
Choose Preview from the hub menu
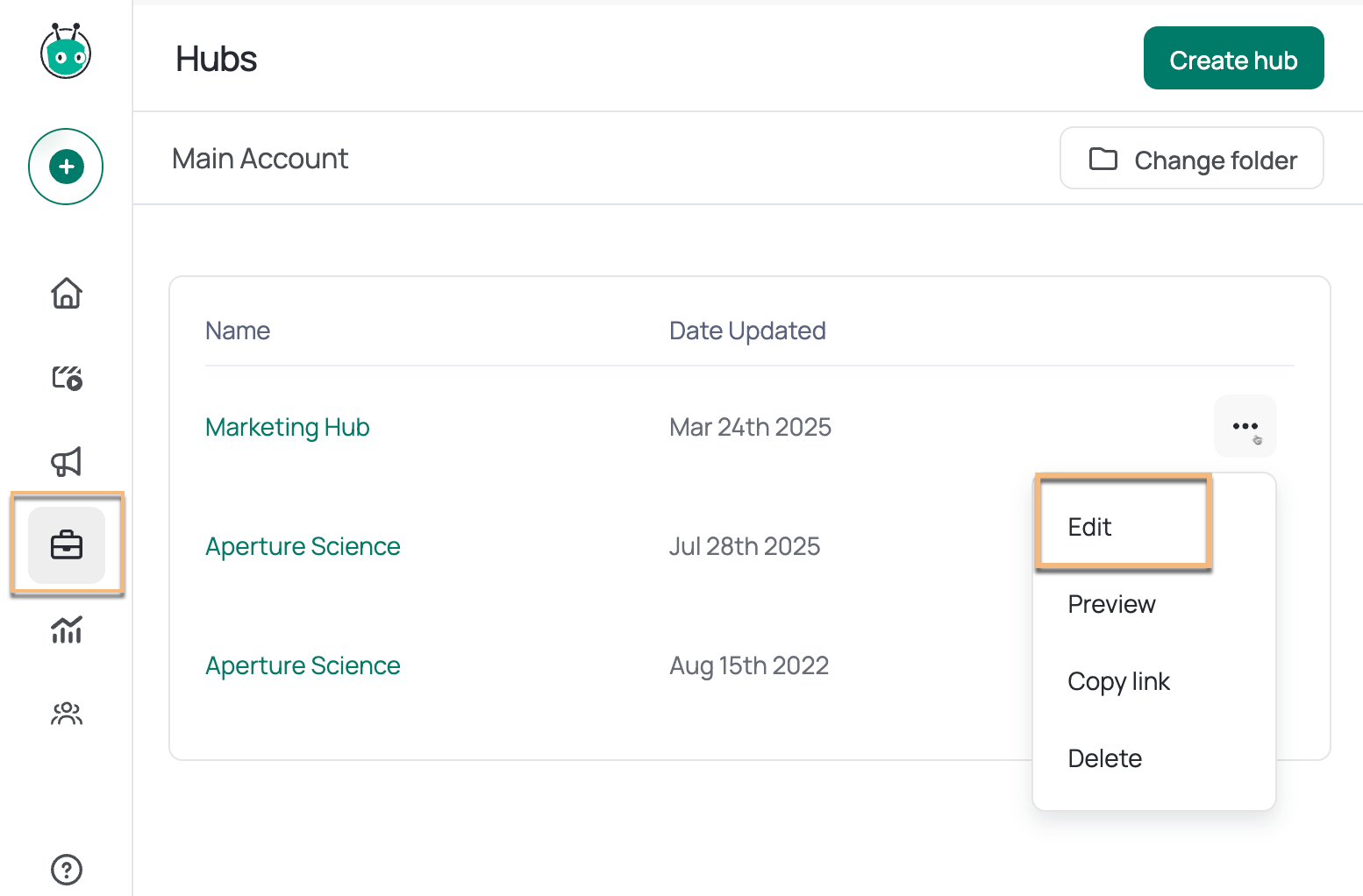[1111, 604]
